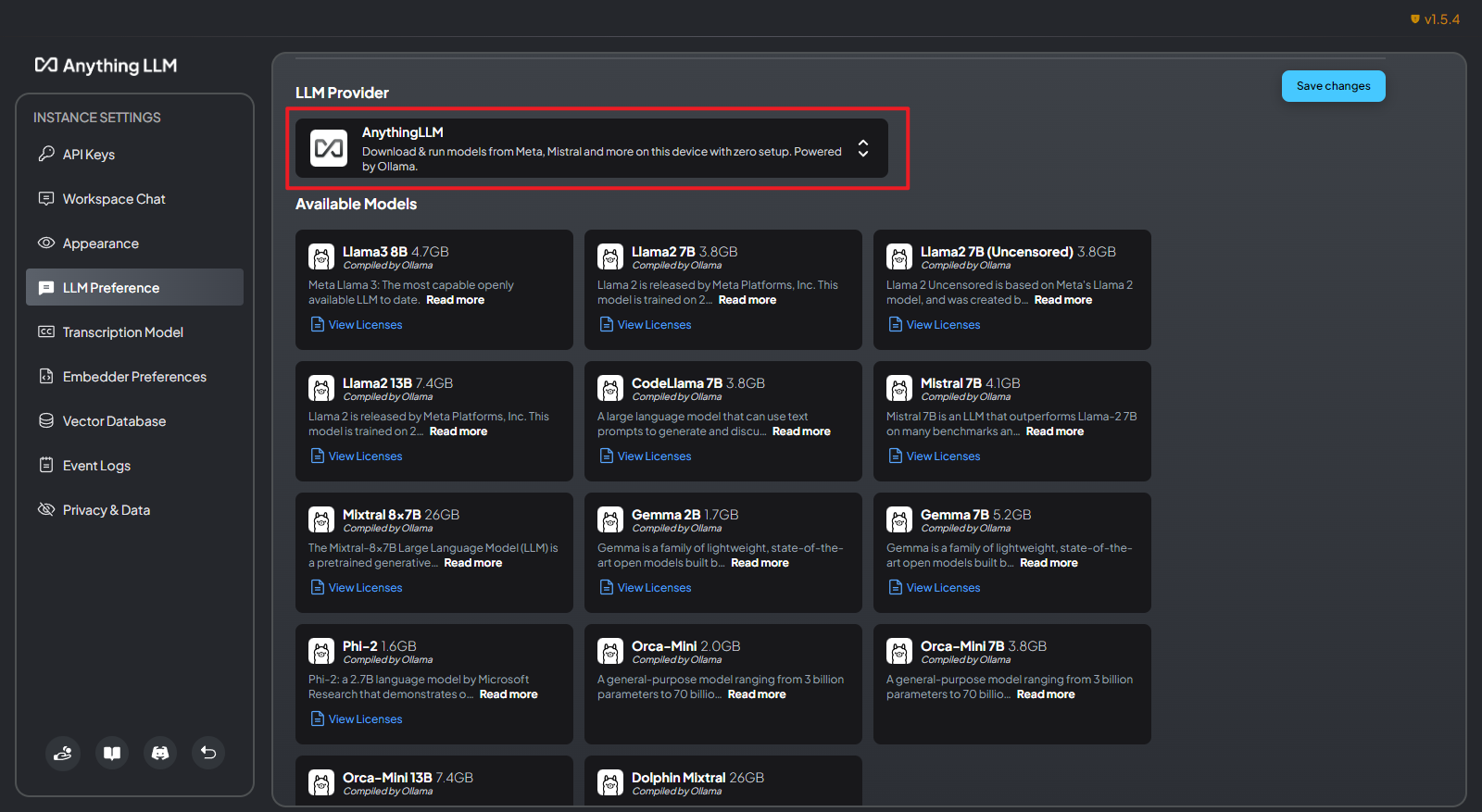Screen dimensions: 1482x812
Task: Expand the LLM Provider selector chevron
Action: (x=862, y=148)
